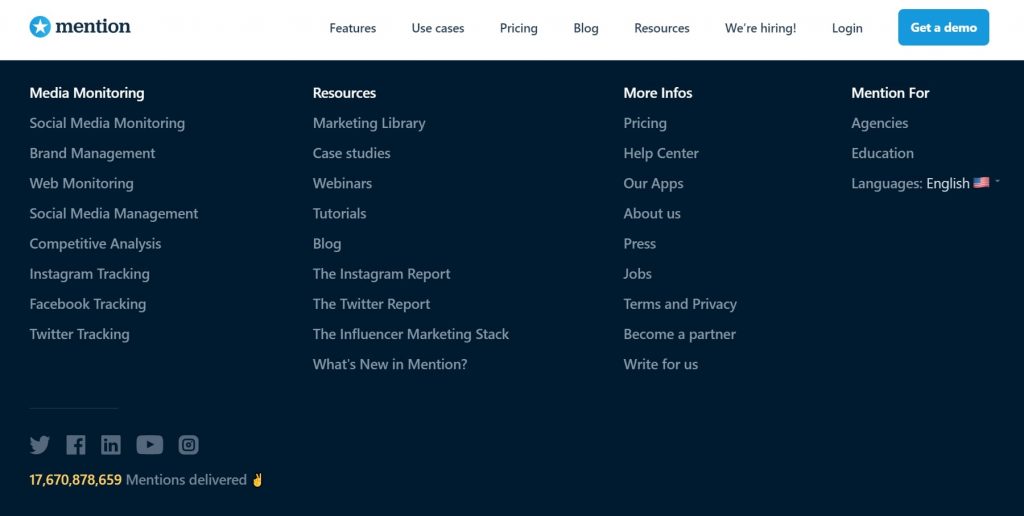This screenshot has height=516, width=1024.
Task: Open Marketing Library link
Action: pyautogui.click(x=369, y=123)
